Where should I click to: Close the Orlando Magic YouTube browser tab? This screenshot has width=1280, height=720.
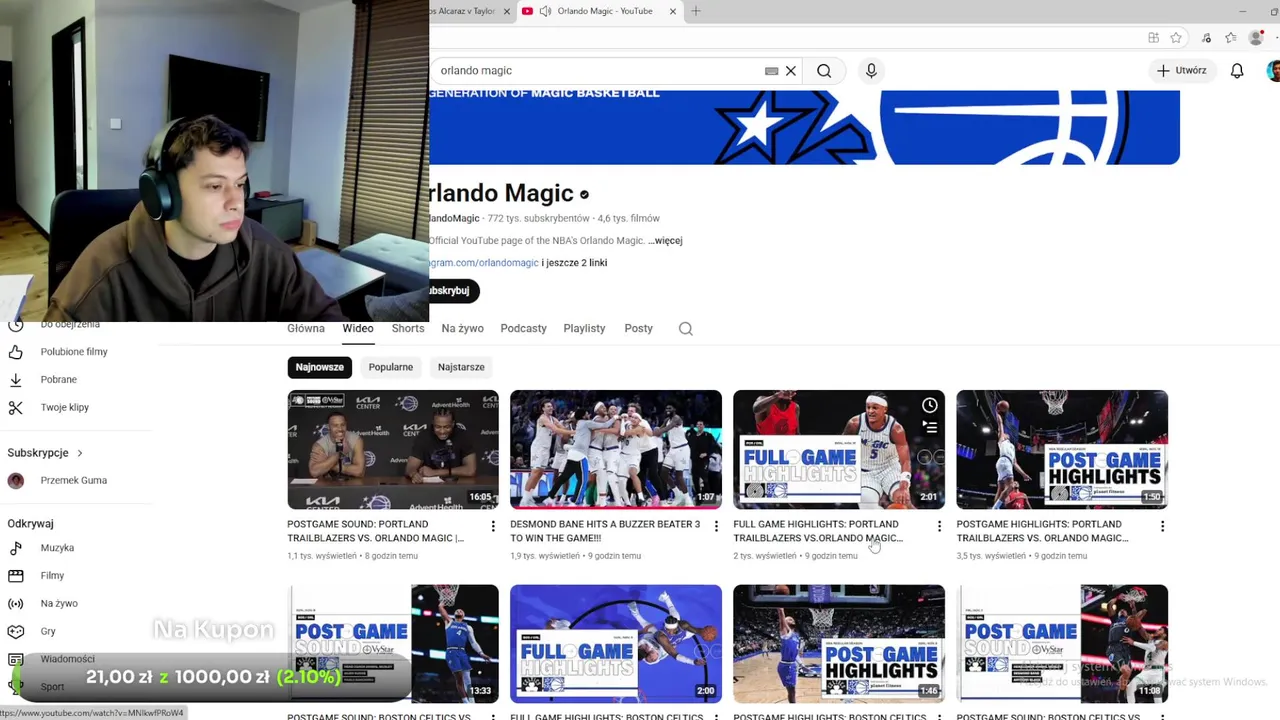(x=672, y=11)
